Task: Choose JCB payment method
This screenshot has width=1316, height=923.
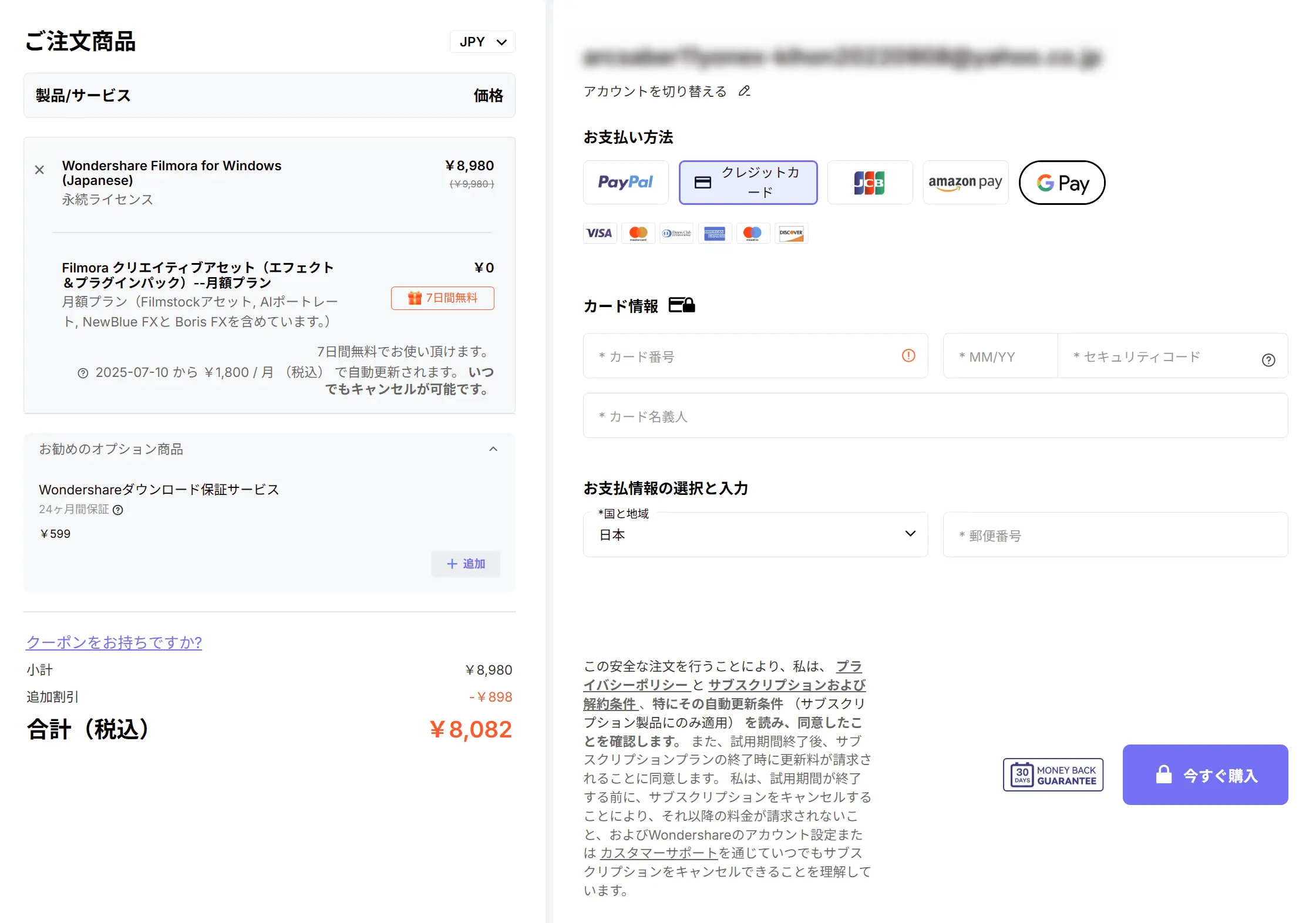Action: click(870, 183)
